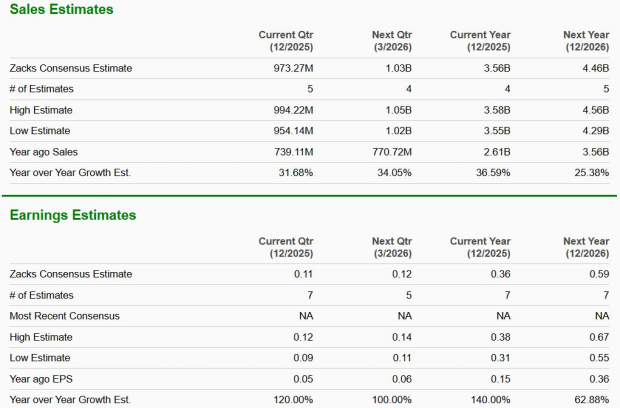Click the Year ago Sales row label

(x=43, y=152)
